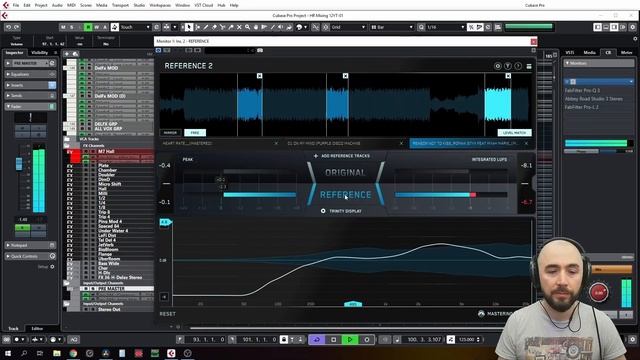Select the Erase tool in toolbar
The height and width of the screenshot is (360, 640).
(214, 27)
